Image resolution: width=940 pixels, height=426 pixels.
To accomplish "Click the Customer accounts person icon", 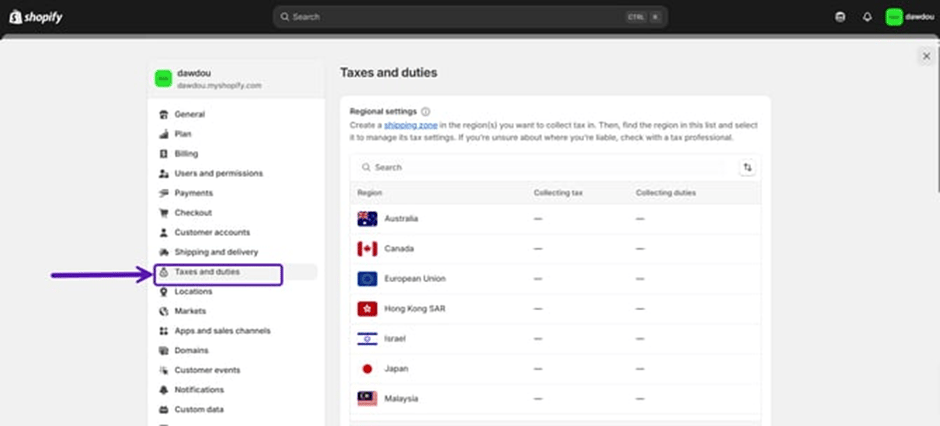I will tap(164, 232).
